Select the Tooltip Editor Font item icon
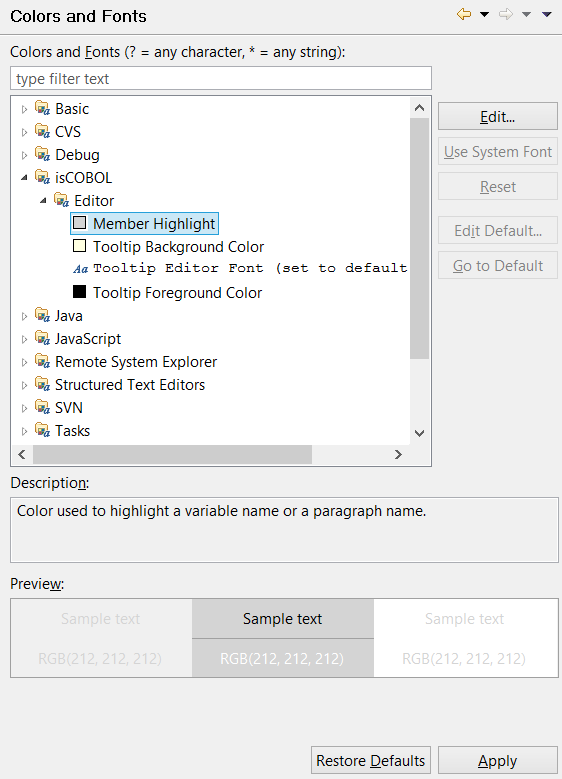The height and width of the screenshot is (779, 562). click(80, 269)
